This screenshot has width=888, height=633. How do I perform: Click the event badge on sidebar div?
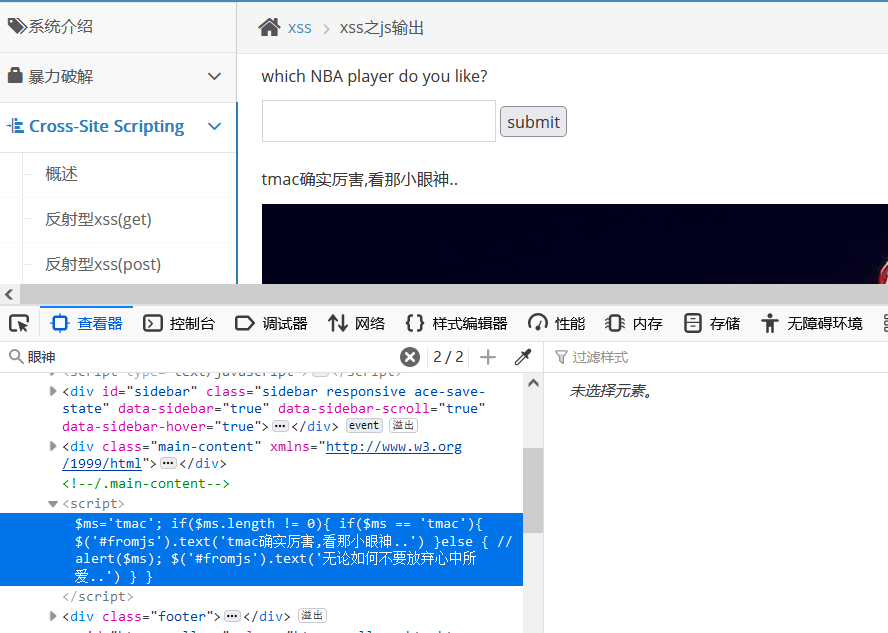(364, 425)
